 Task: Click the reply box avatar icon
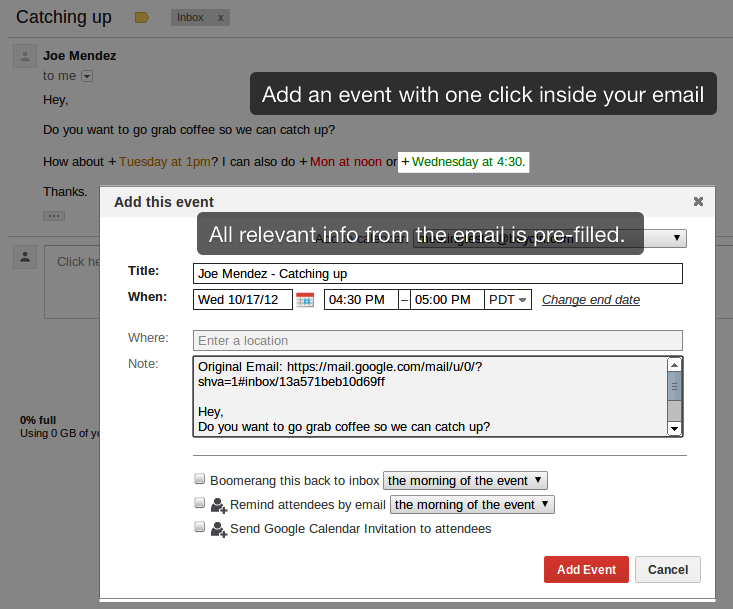coord(25,257)
